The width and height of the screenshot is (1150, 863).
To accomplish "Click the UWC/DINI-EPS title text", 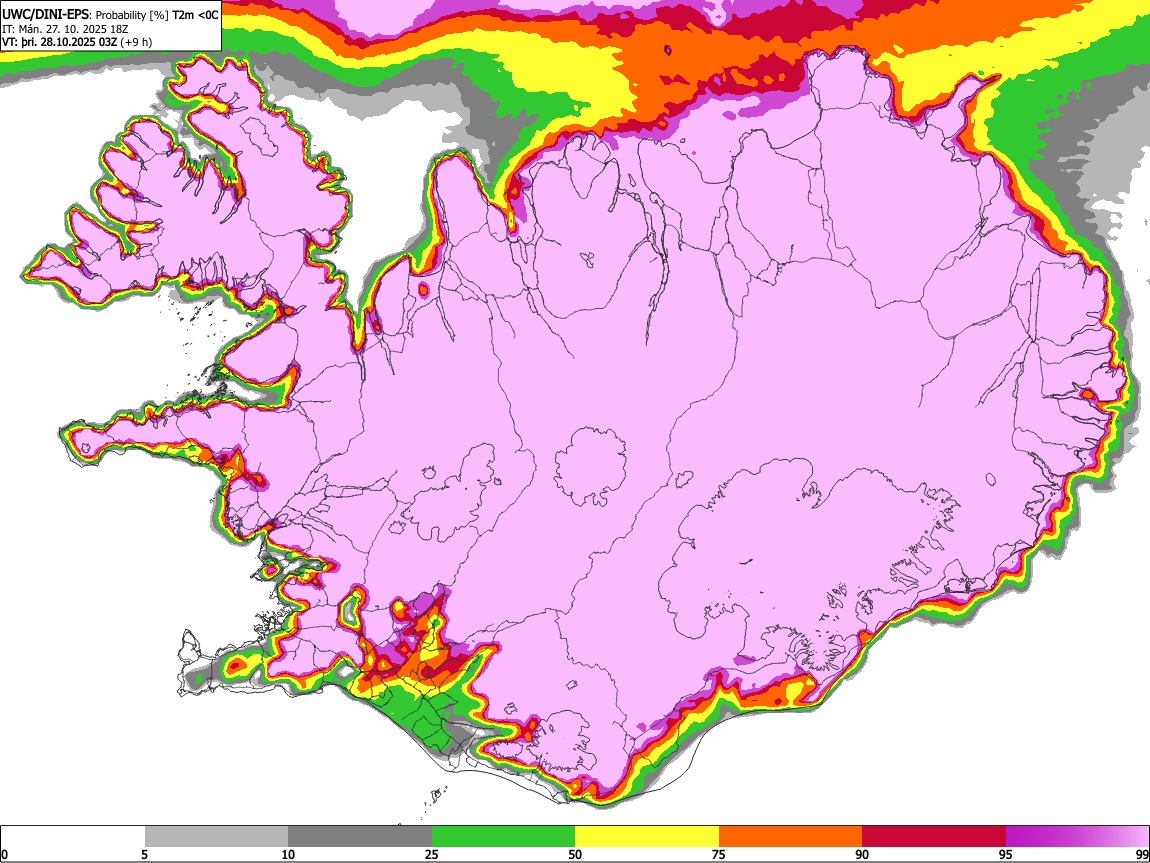I will pyautogui.click(x=45, y=15).
